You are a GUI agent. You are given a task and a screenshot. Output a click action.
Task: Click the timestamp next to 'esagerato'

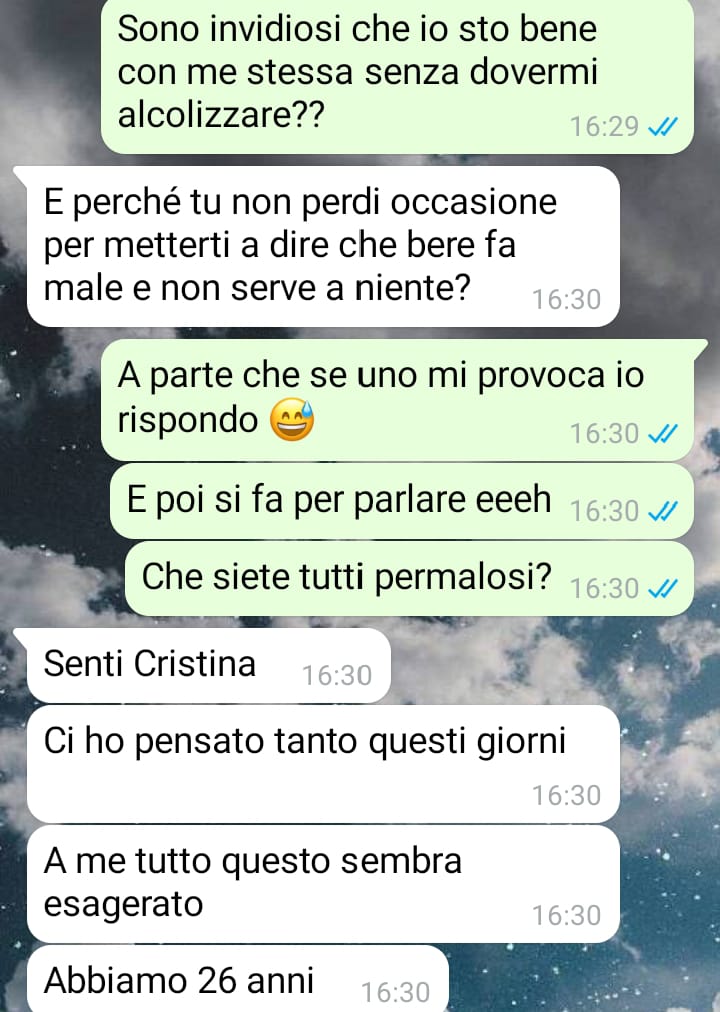[566, 916]
